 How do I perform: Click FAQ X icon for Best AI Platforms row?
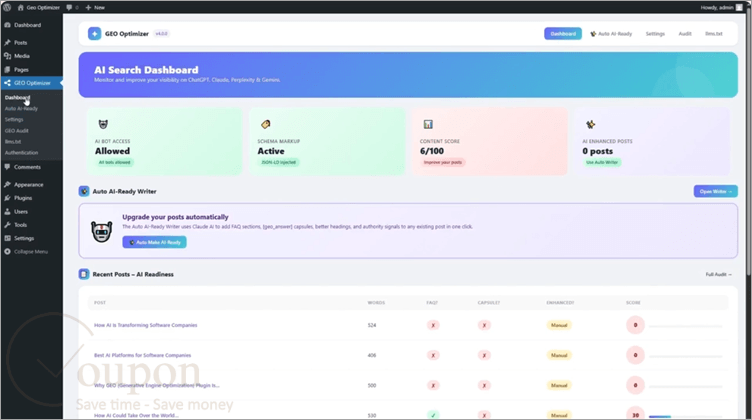pos(433,355)
